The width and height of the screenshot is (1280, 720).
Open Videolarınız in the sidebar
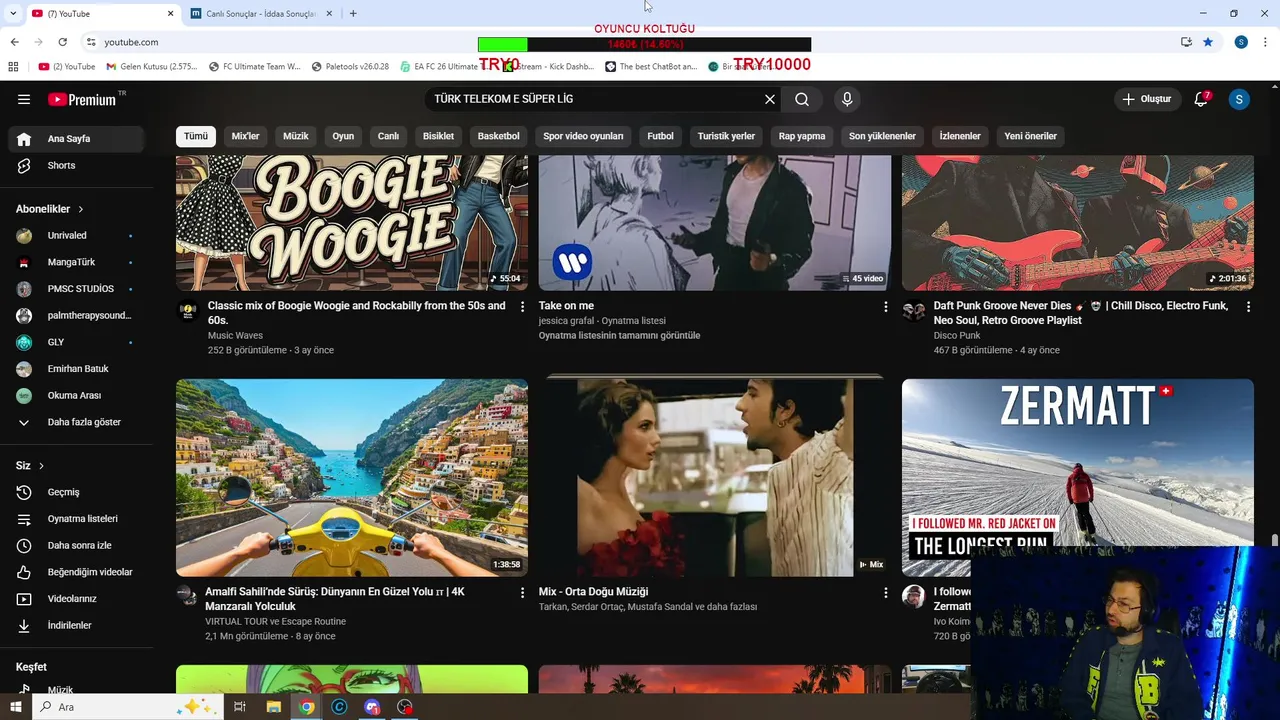76,599
